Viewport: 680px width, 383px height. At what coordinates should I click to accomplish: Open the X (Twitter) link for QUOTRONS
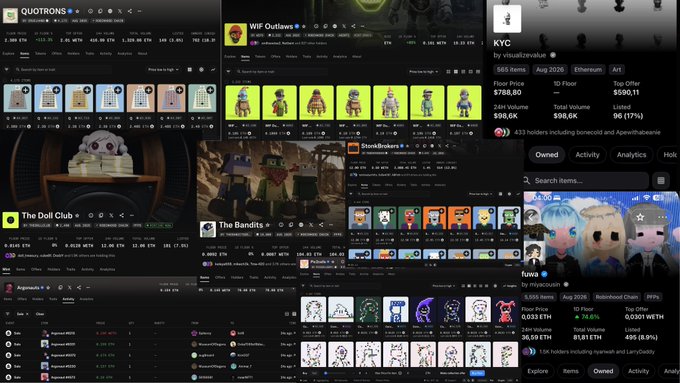120,11
